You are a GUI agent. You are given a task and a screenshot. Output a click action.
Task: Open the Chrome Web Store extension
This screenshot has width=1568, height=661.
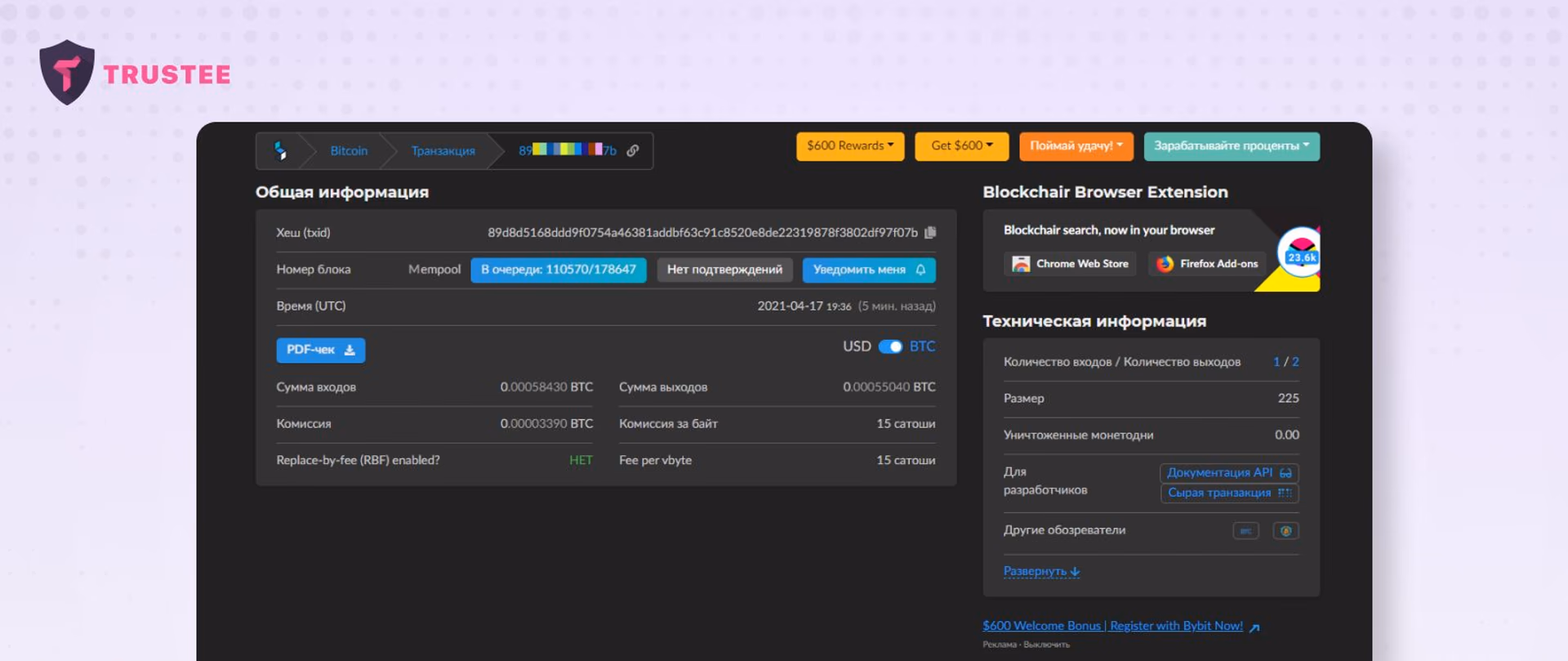pyautogui.click(x=1070, y=264)
